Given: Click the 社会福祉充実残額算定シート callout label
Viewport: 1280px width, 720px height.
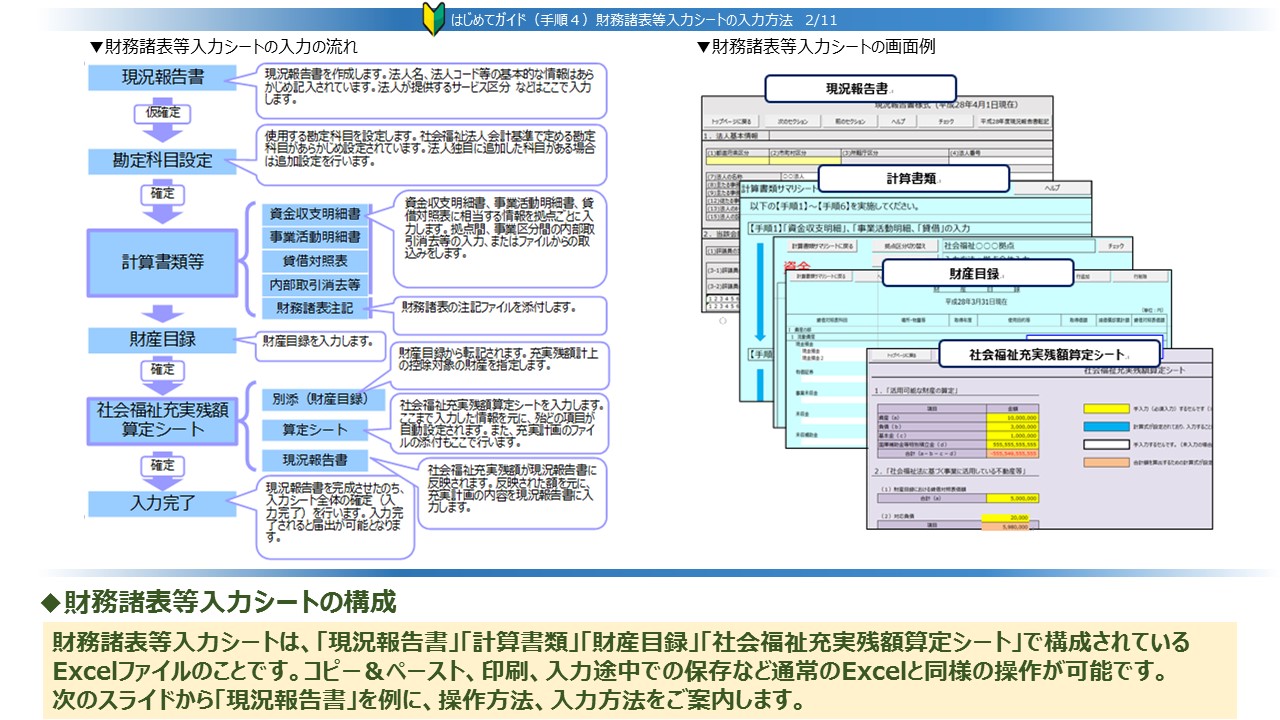Looking at the screenshot, I should (x=1049, y=354).
